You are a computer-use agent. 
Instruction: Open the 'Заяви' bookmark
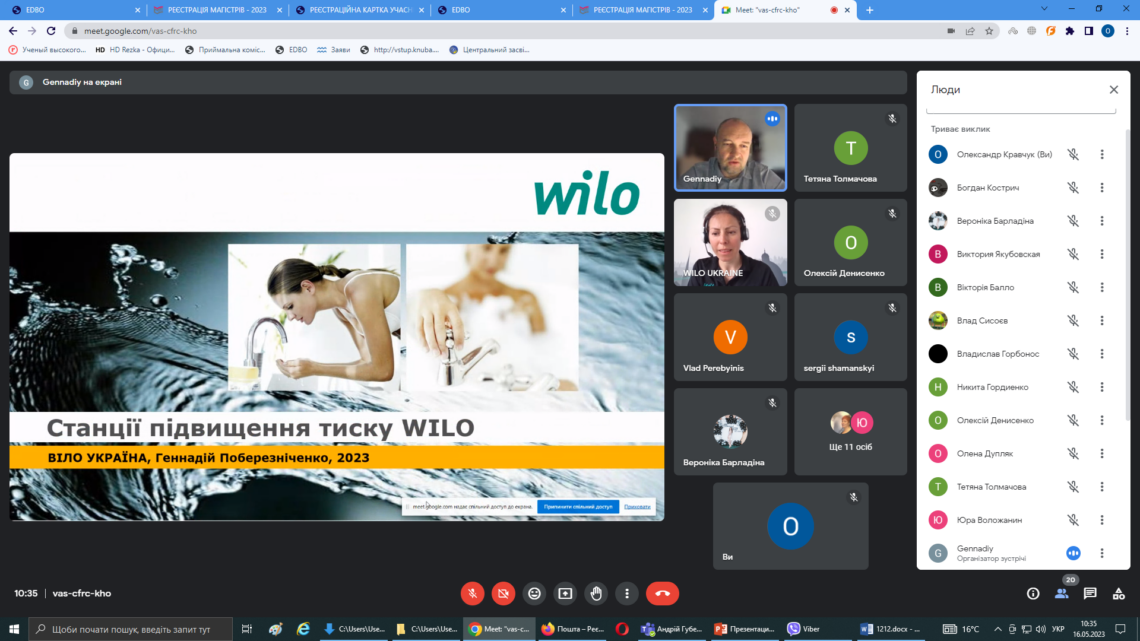coord(334,50)
